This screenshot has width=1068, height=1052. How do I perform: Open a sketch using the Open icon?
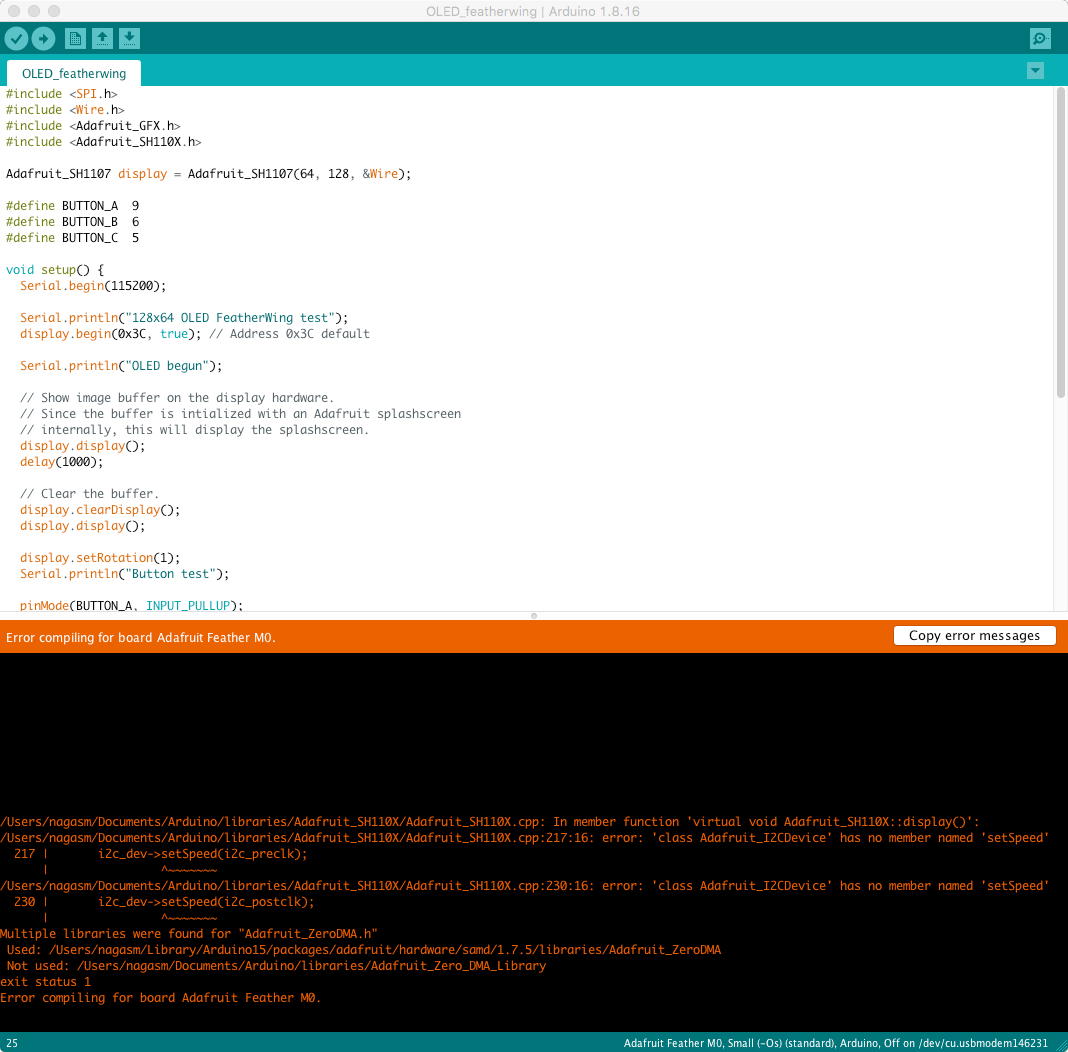click(102, 39)
